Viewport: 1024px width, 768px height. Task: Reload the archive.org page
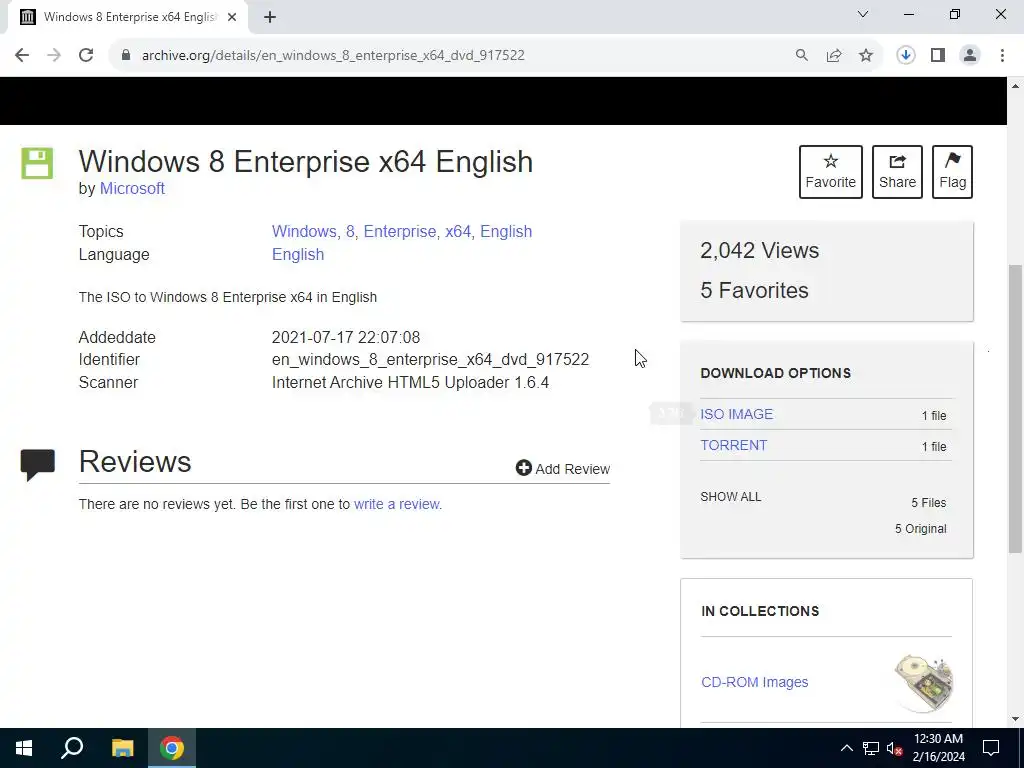tap(86, 56)
